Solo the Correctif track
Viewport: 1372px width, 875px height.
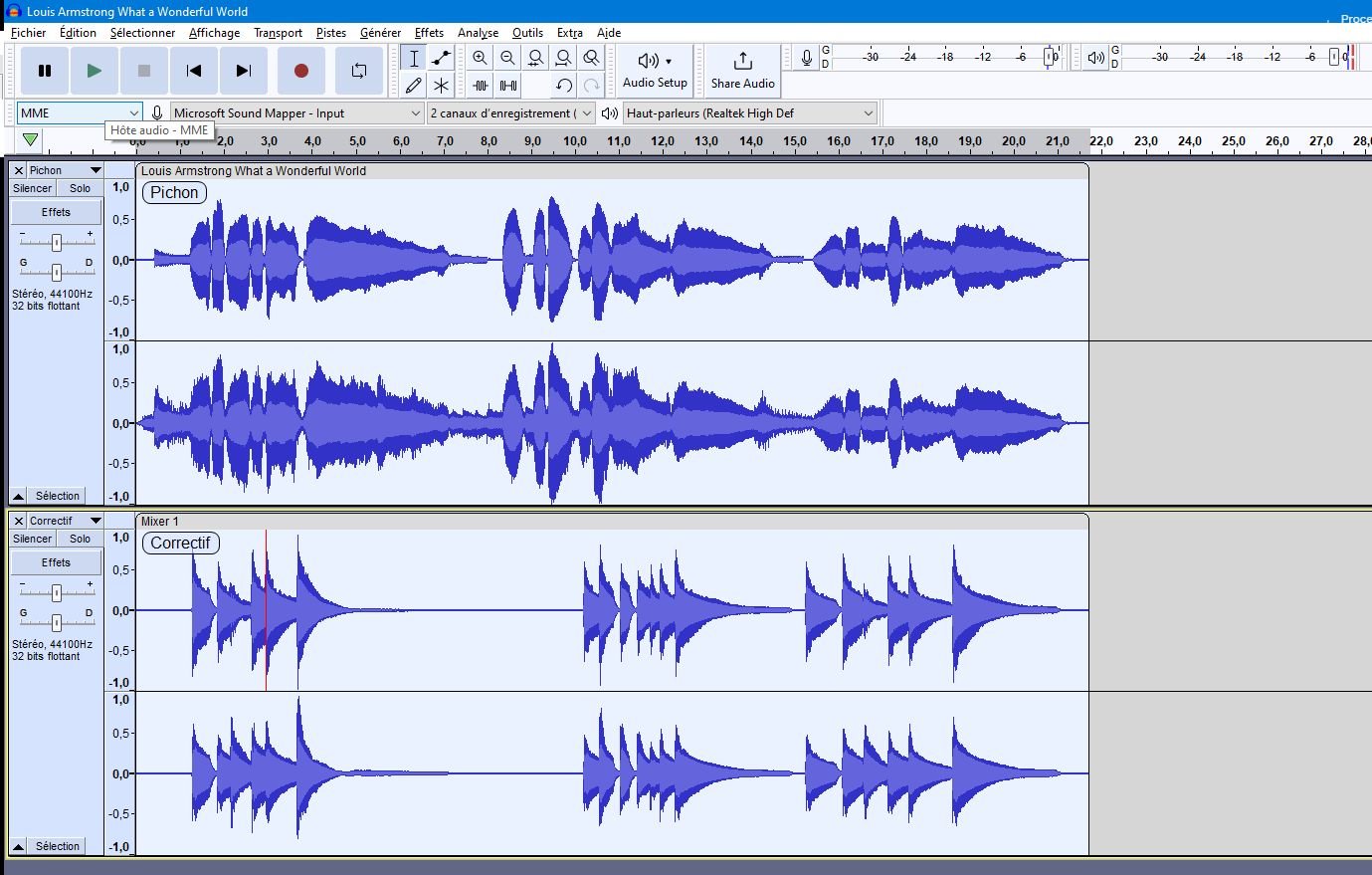[80, 539]
